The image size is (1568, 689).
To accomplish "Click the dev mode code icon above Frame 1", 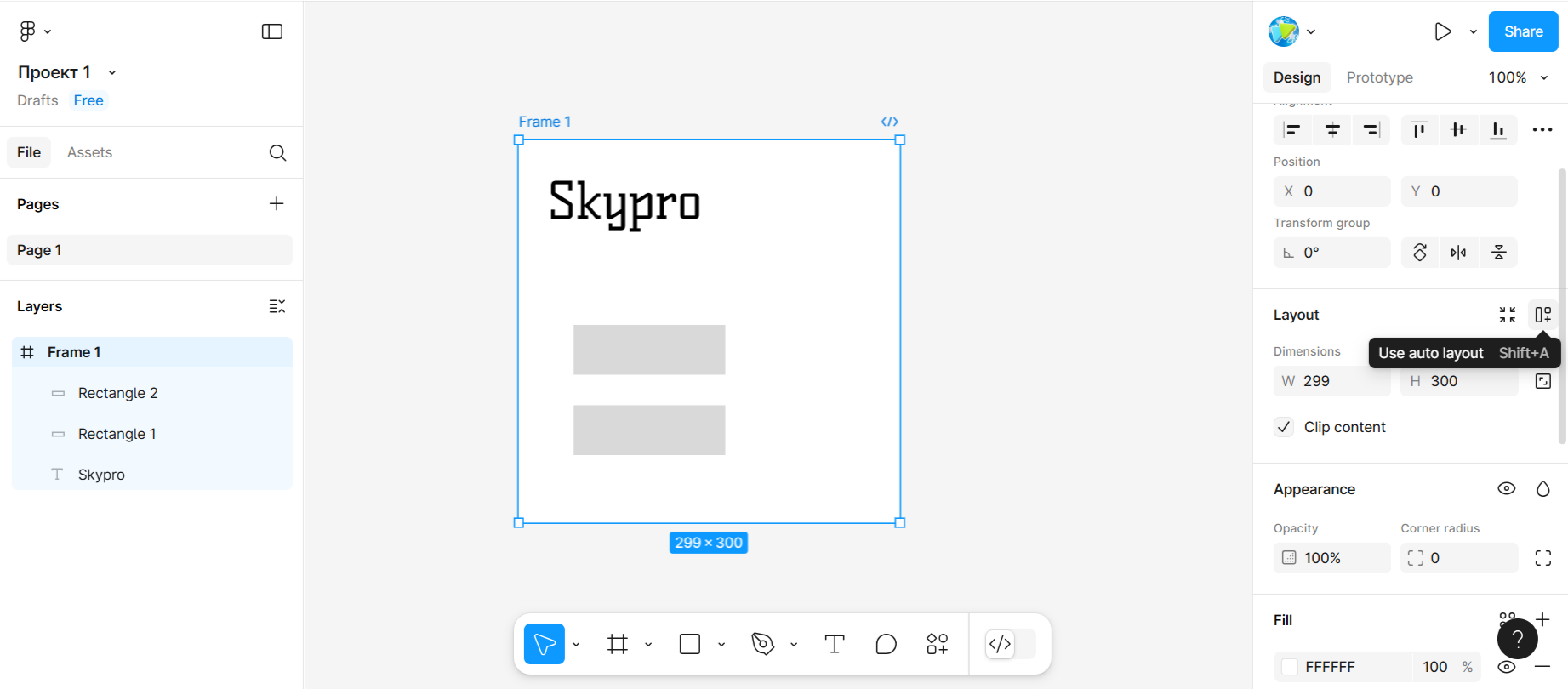I will coord(890,122).
